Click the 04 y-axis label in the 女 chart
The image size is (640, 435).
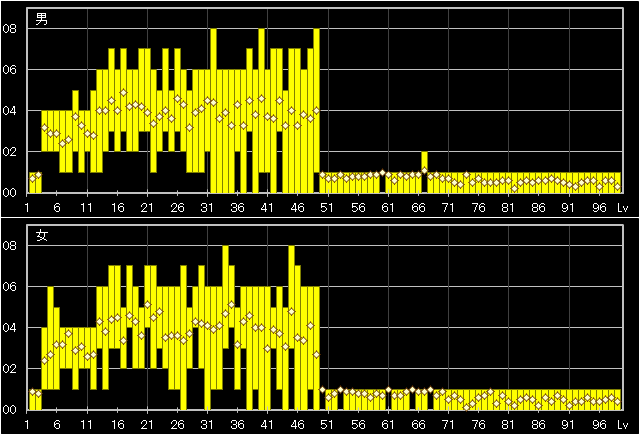point(9,328)
